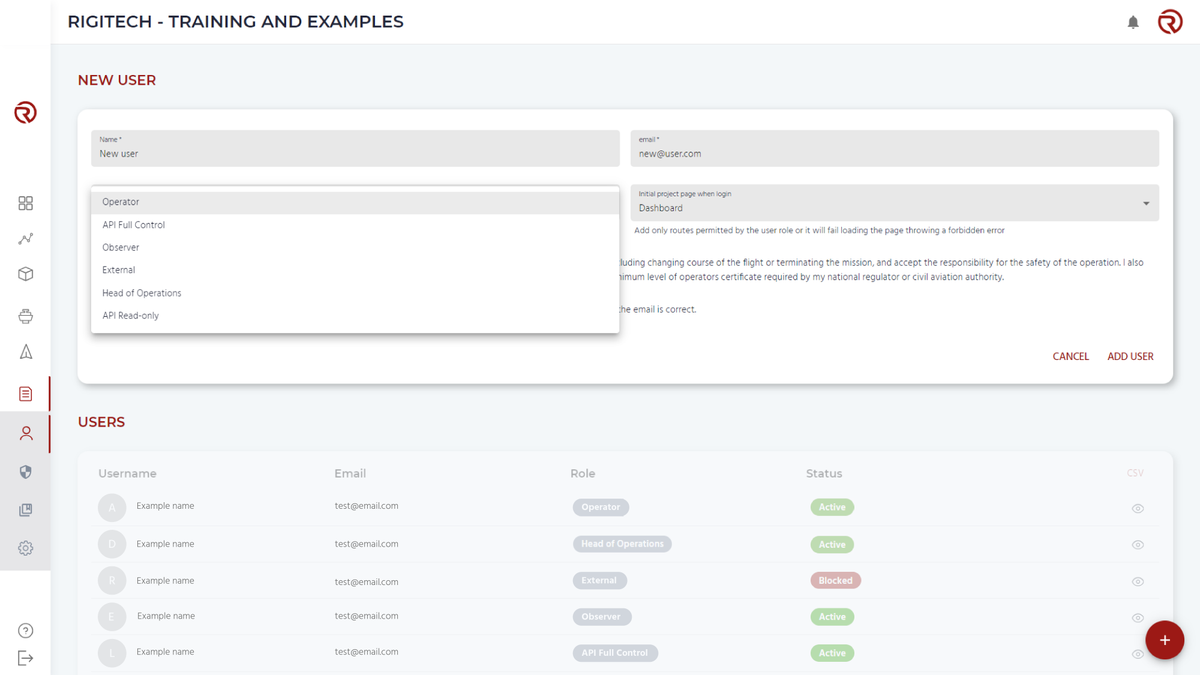The height and width of the screenshot is (675, 1200).
Task: Open the notifications bell
Action: pos(1133,21)
